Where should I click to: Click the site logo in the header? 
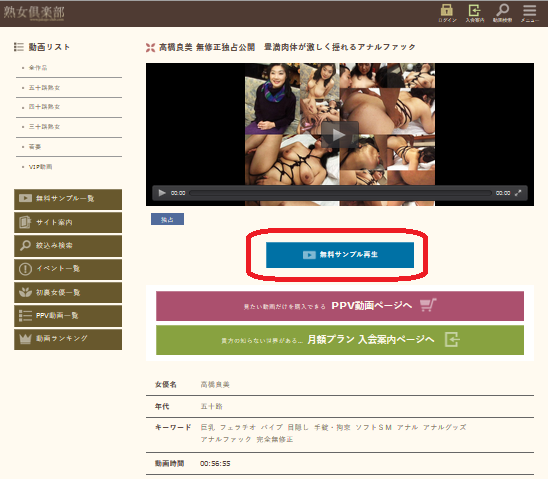pos(34,13)
